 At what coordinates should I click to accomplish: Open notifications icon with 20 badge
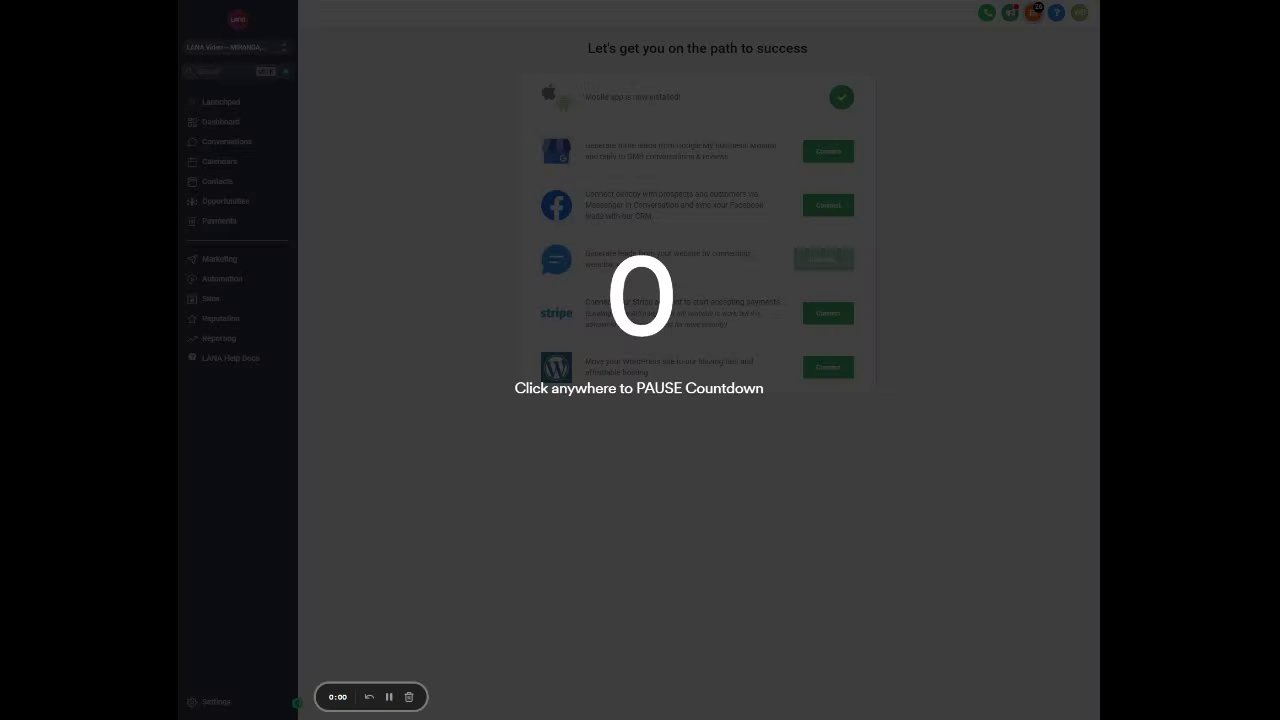[1033, 13]
